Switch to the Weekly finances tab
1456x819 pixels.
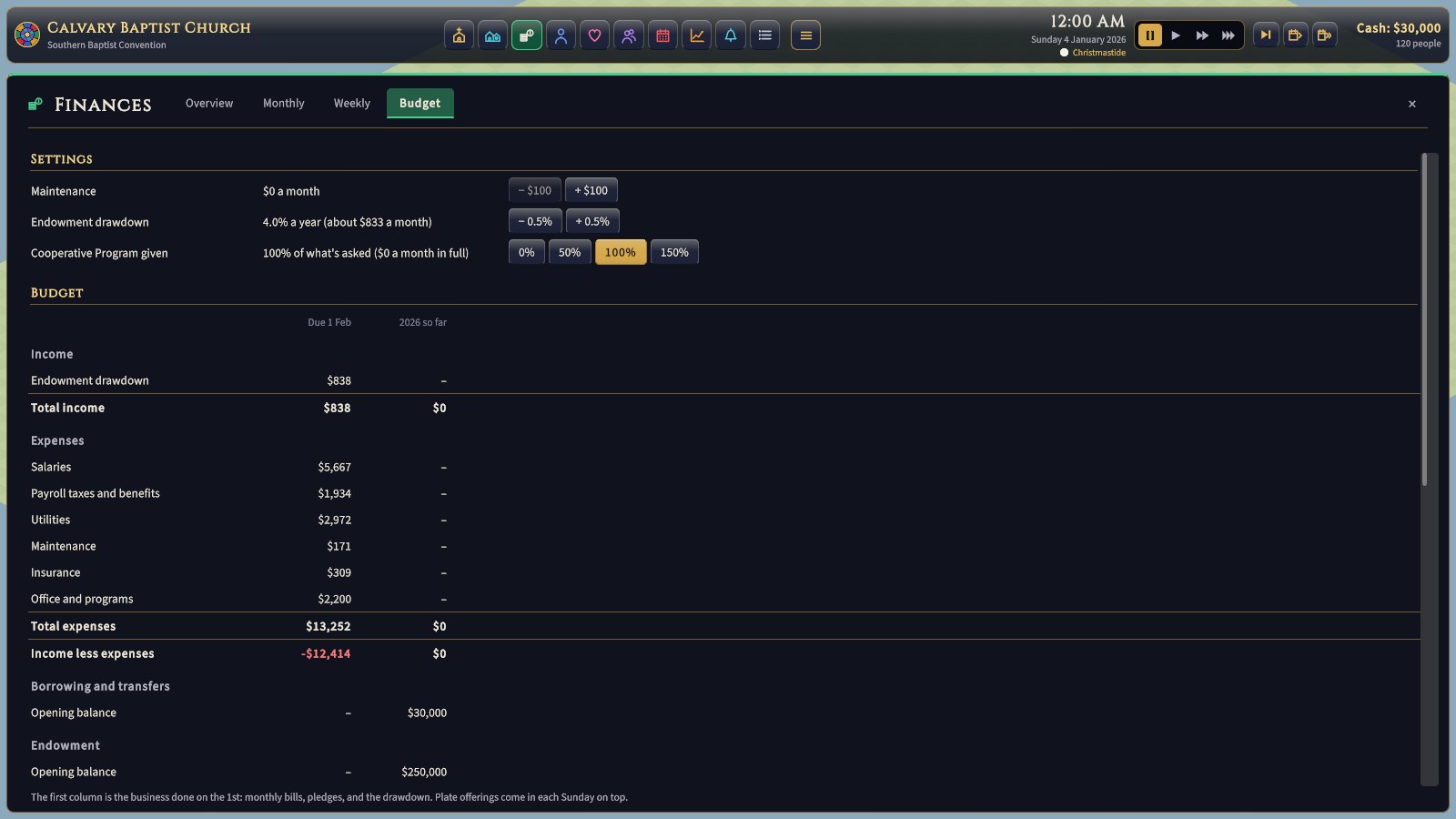tap(352, 103)
